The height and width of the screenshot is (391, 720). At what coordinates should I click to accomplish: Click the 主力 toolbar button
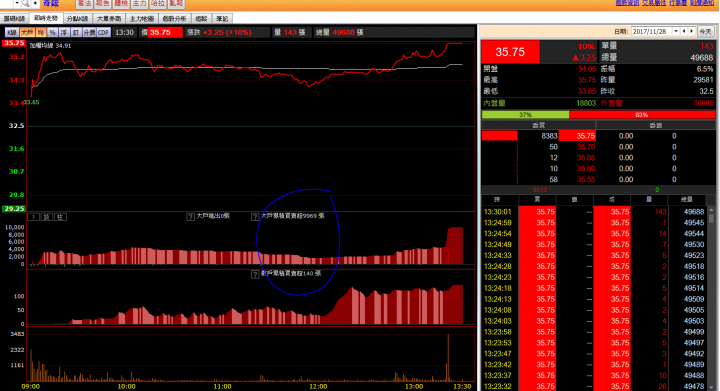point(139,4)
